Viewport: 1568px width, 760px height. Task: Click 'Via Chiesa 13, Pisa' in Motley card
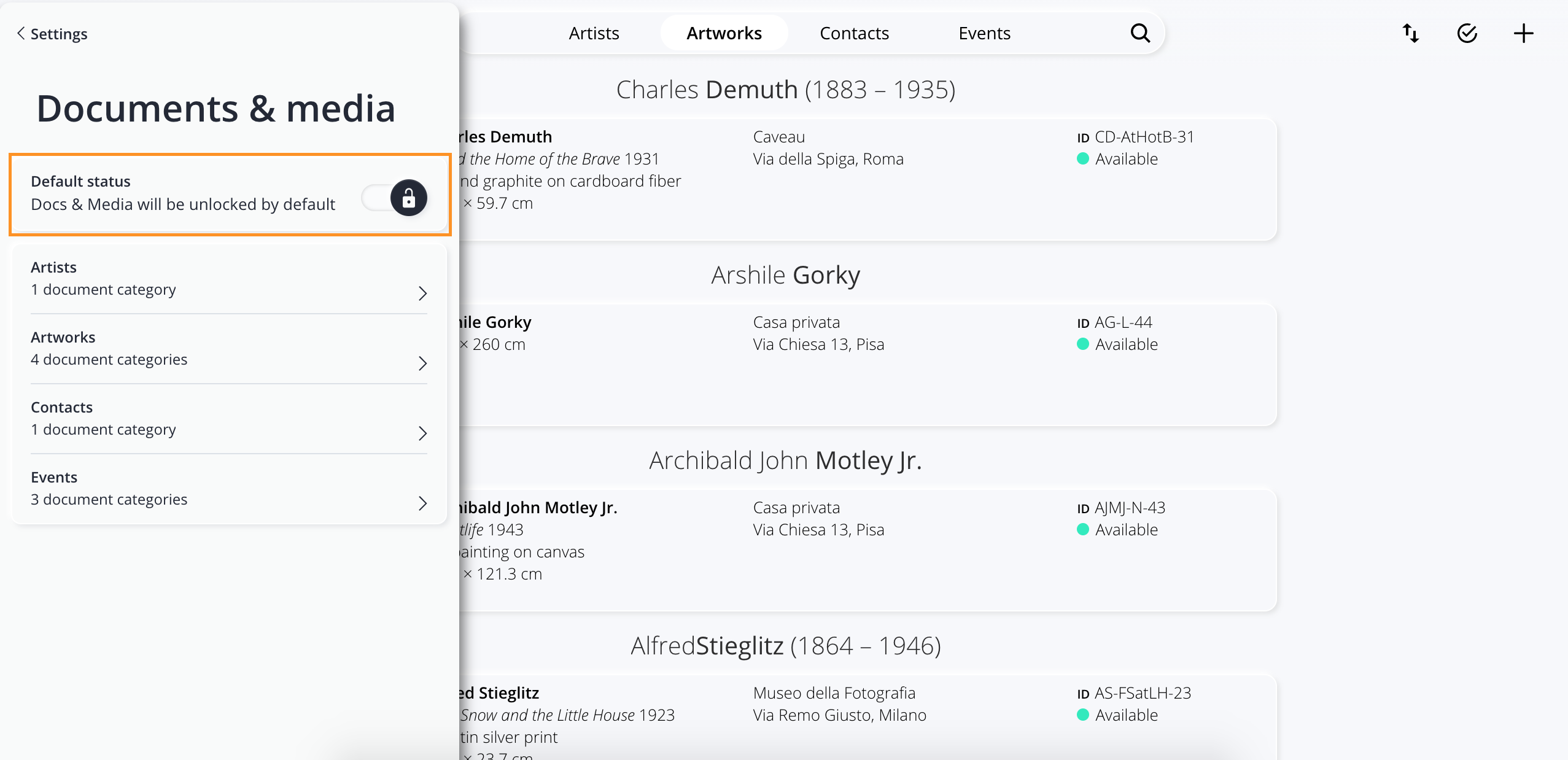(818, 530)
